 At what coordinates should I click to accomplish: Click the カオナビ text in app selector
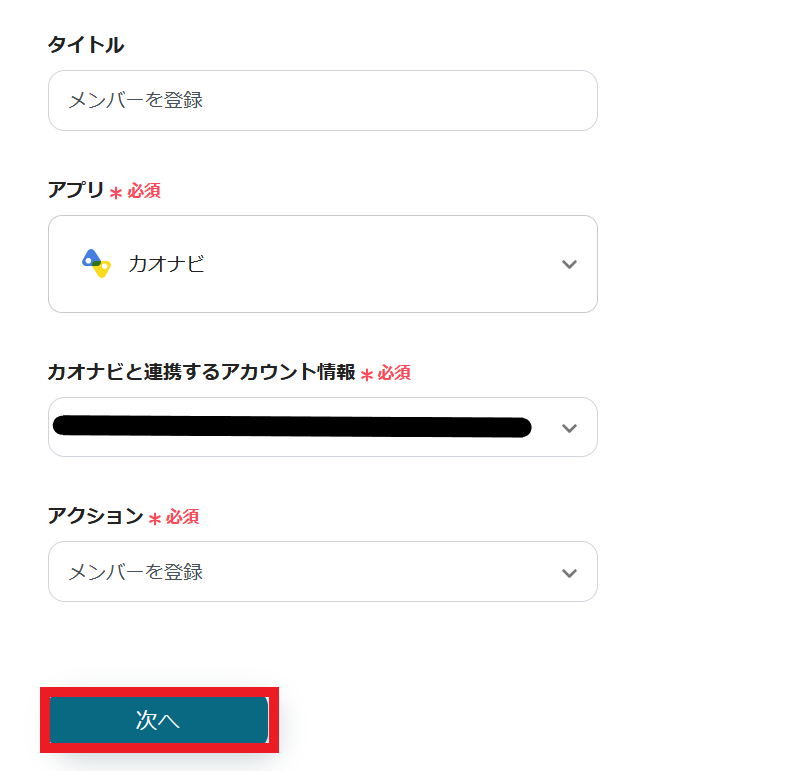coord(166,264)
